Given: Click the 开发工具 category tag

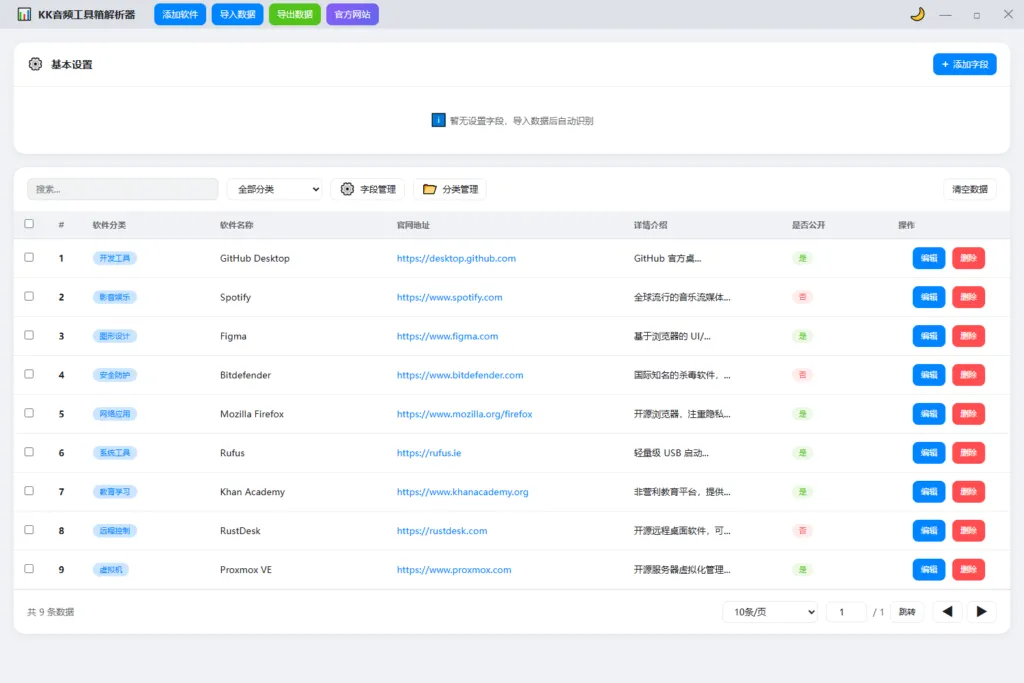Looking at the screenshot, I should [x=115, y=258].
